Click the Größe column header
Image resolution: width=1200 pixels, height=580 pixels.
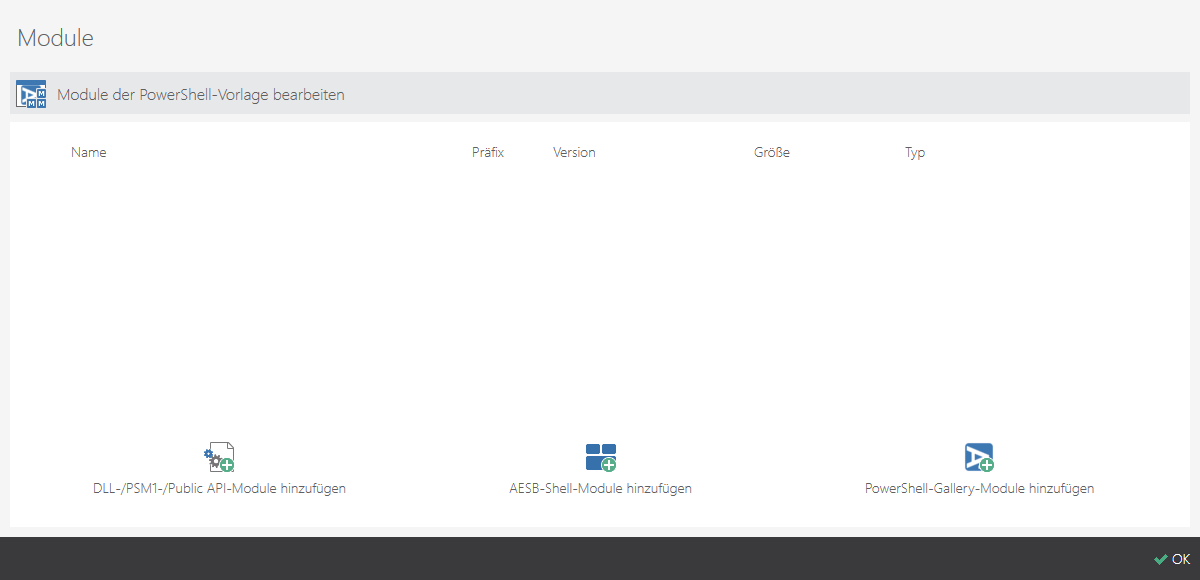click(772, 152)
